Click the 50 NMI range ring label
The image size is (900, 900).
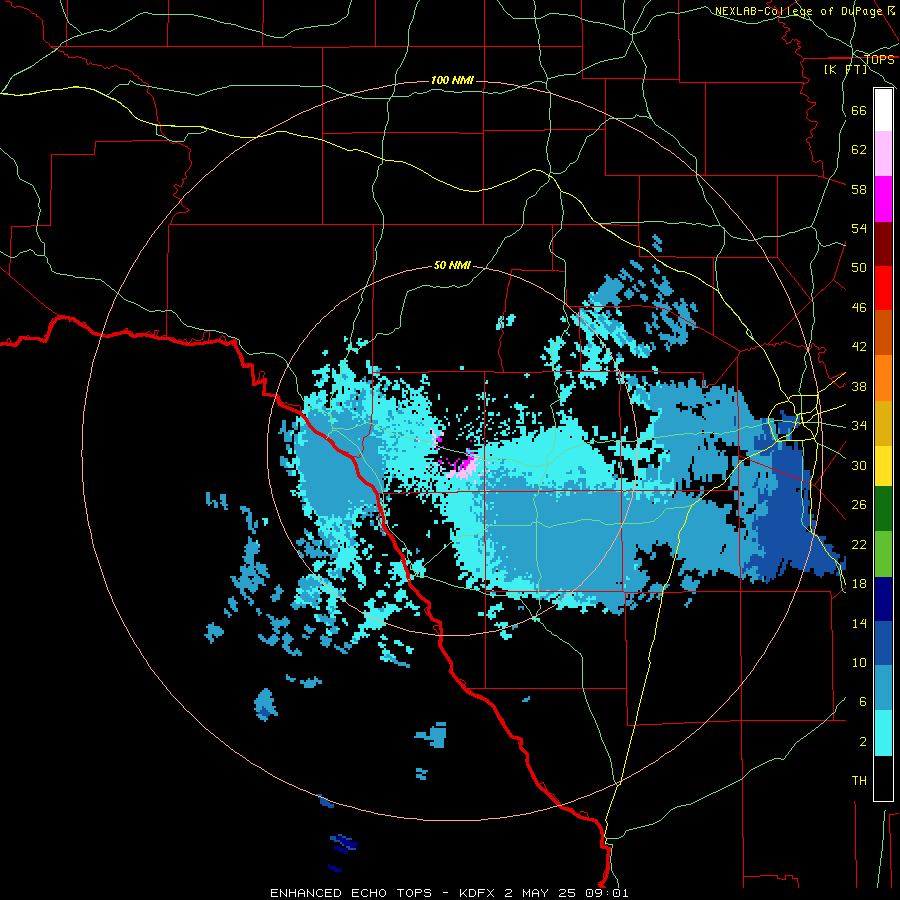tap(452, 265)
